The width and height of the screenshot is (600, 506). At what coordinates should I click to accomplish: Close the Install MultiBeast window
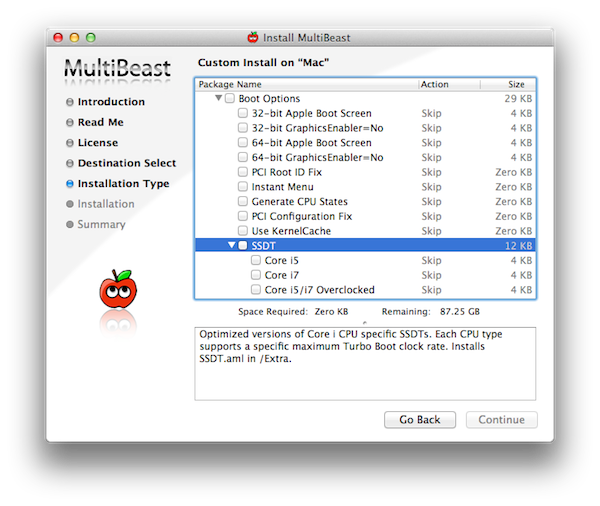tap(58, 38)
